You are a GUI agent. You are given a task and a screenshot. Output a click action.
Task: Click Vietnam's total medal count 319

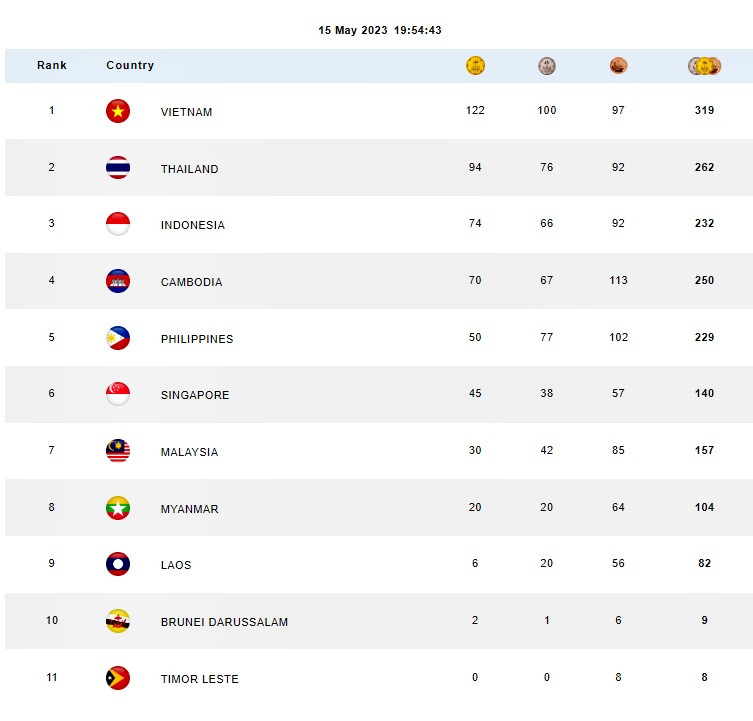pos(704,110)
